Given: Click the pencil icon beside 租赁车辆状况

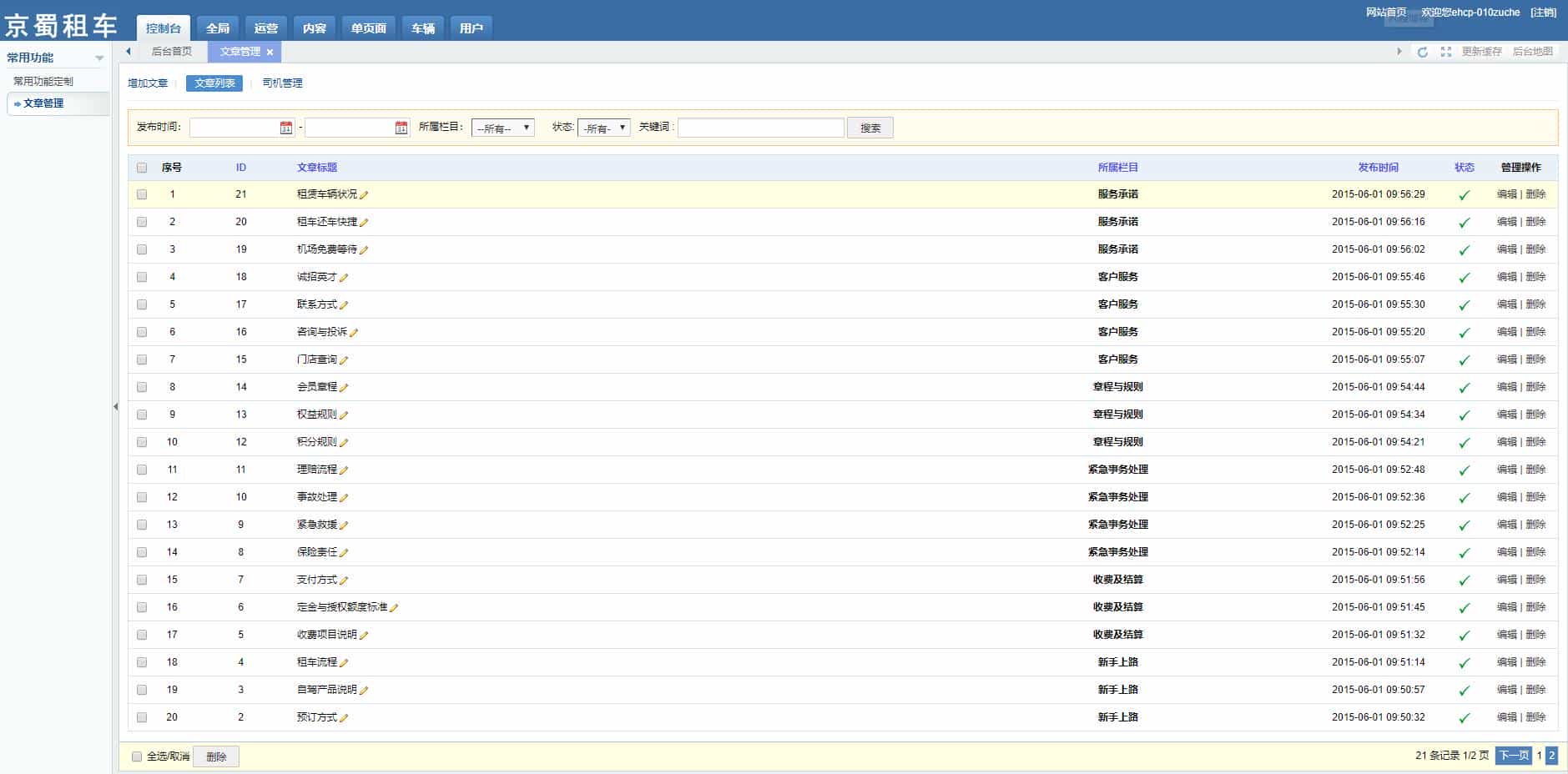Looking at the screenshot, I should [x=364, y=195].
